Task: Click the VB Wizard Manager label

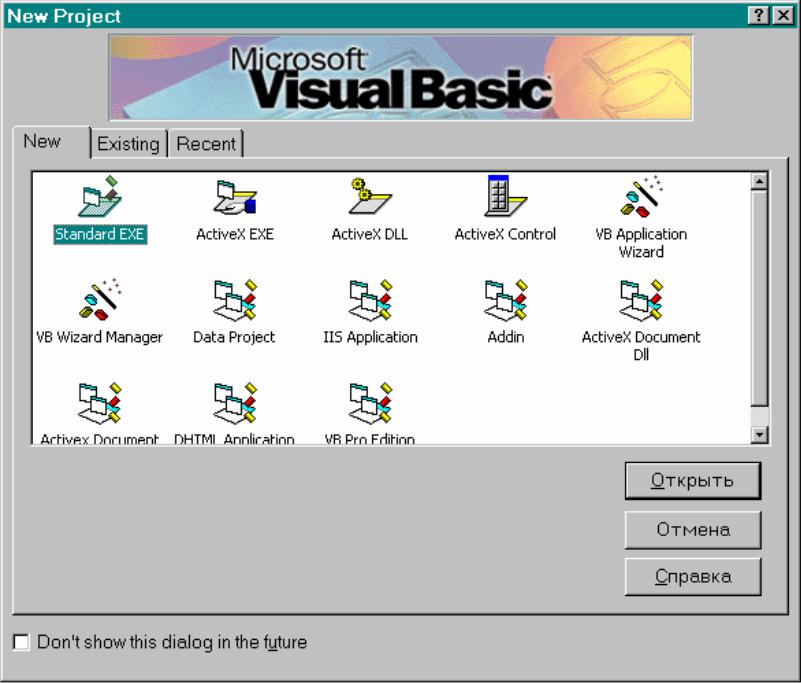Action: point(100,337)
